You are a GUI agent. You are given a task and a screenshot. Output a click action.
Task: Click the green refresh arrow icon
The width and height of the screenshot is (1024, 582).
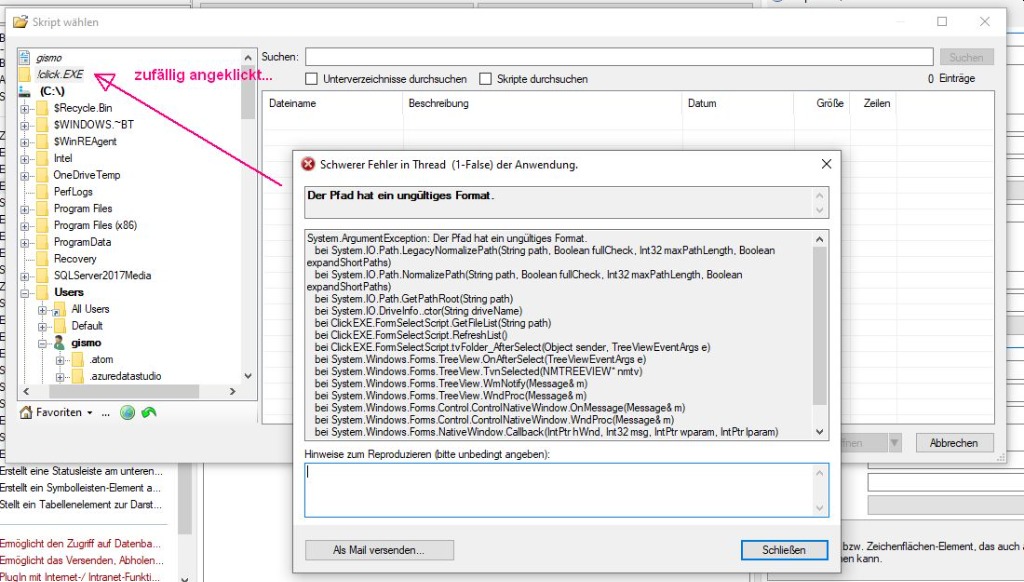pyautogui.click(x=149, y=412)
